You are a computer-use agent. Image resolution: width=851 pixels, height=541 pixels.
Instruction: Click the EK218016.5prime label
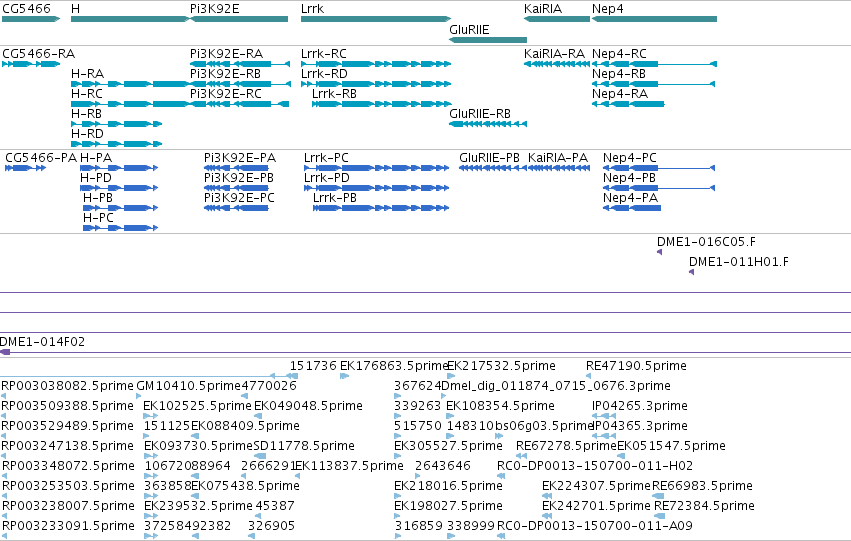tap(448, 486)
